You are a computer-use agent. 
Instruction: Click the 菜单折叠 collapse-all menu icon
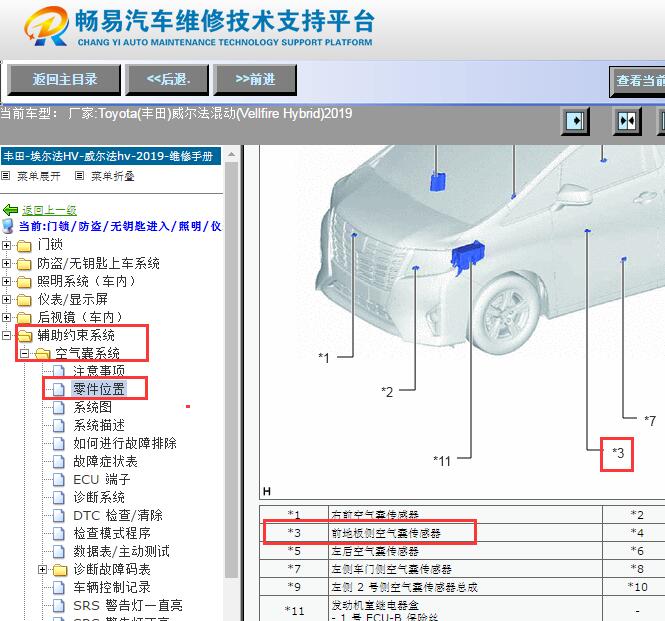click(79, 176)
